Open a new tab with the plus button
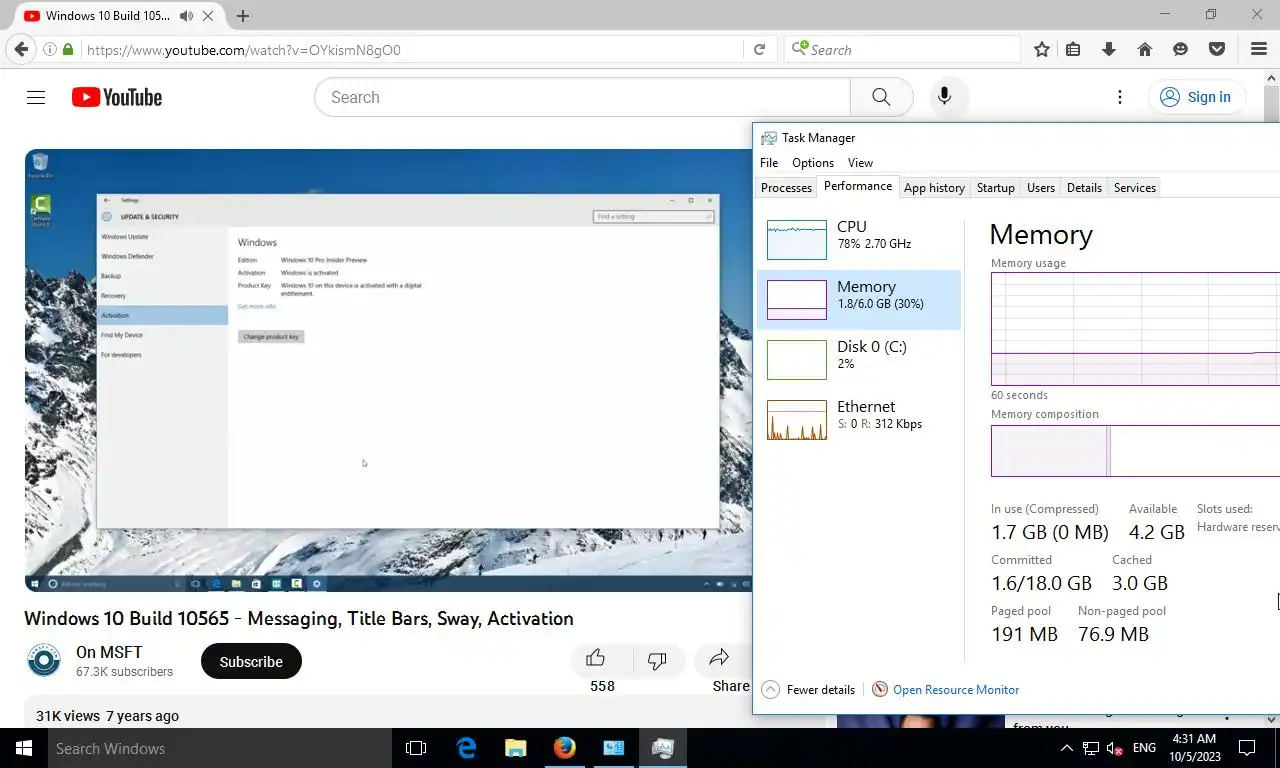This screenshot has width=1280, height=768. coord(242,16)
